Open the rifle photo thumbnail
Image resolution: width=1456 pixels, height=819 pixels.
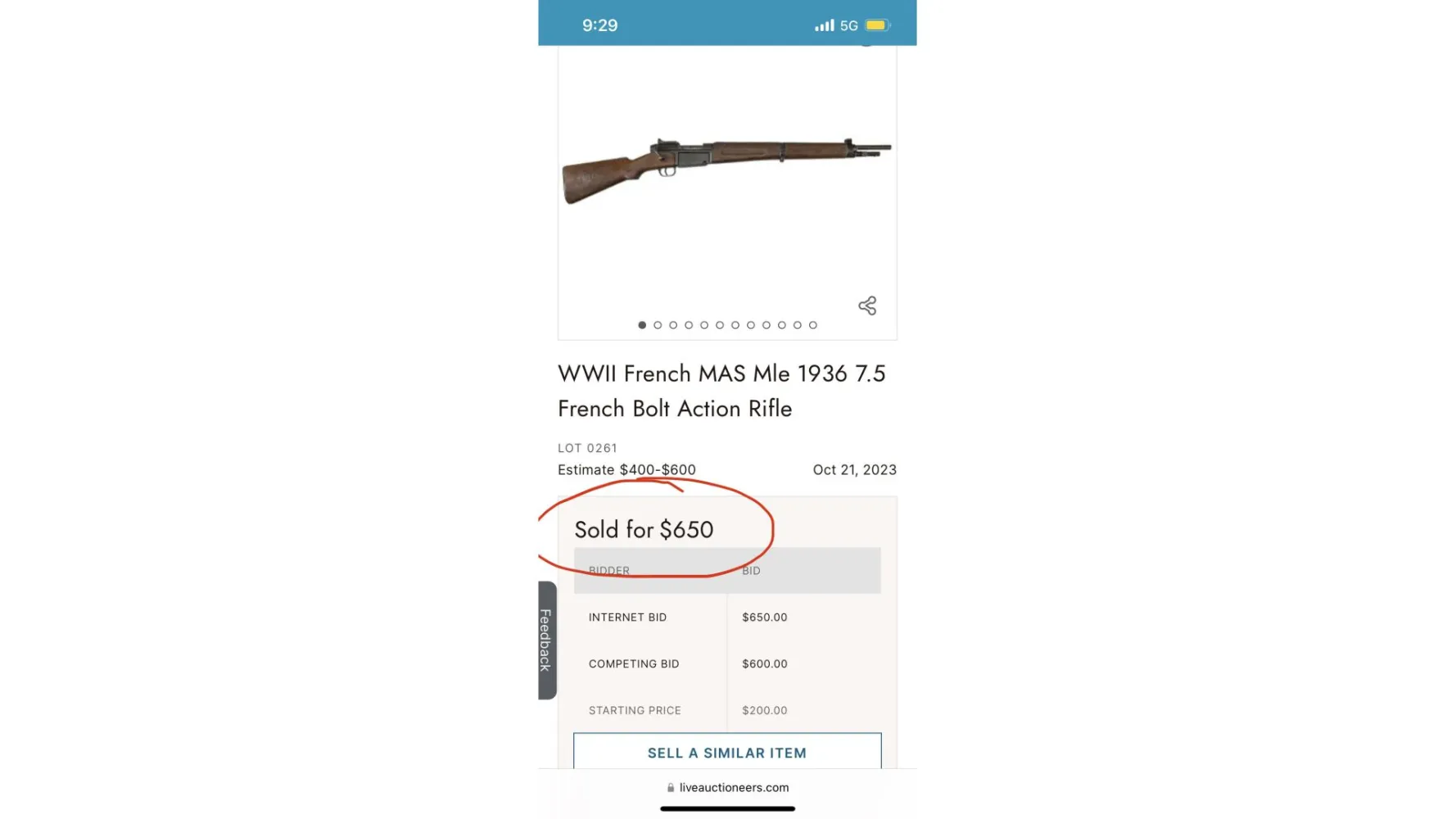tap(726, 170)
